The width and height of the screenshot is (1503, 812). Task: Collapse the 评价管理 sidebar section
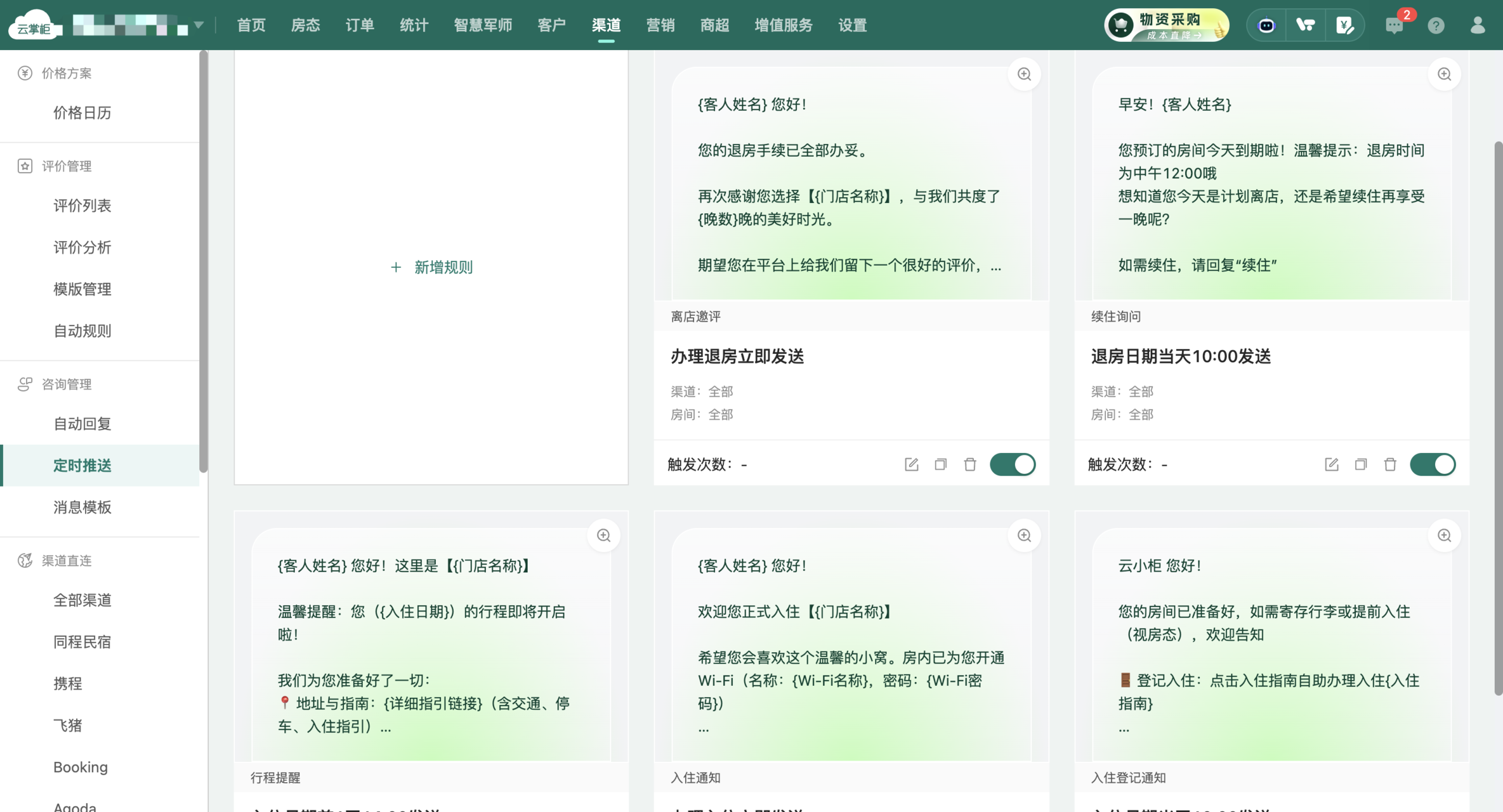67,166
